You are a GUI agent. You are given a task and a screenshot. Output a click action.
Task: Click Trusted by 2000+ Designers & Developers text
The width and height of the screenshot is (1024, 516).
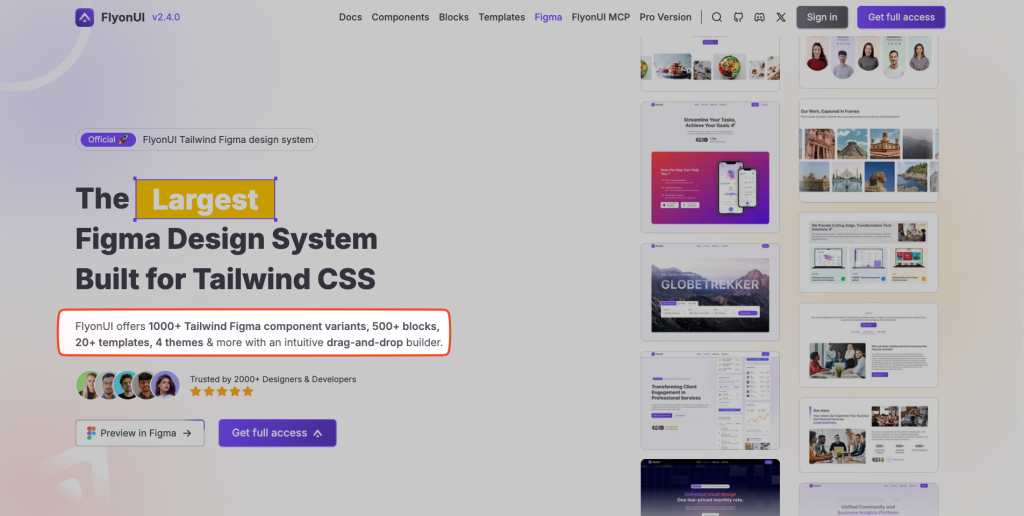pos(273,379)
